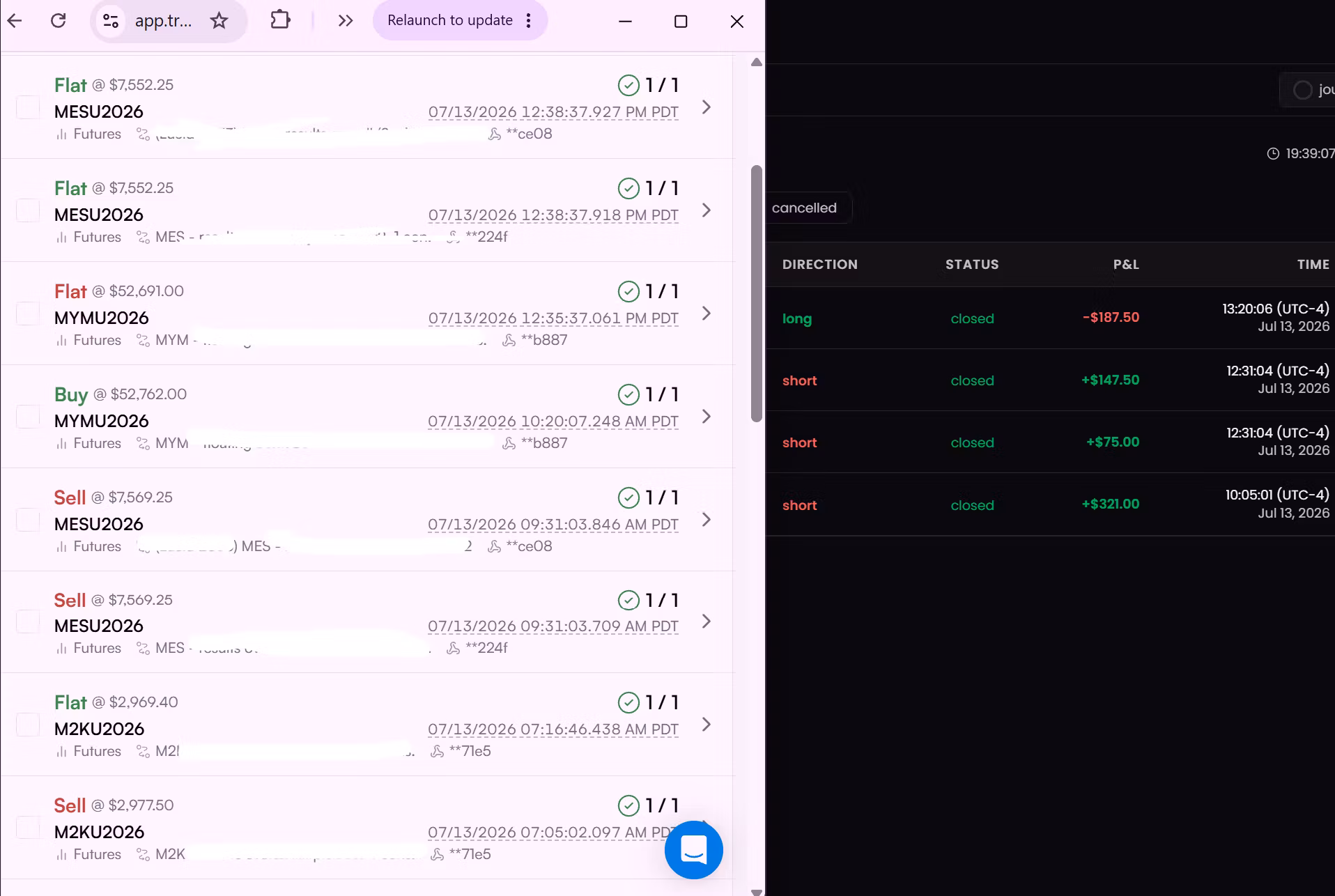
Task: Click filled checkmark icon on Sell $2,977.50 row
Action: [x=628, y=805]
